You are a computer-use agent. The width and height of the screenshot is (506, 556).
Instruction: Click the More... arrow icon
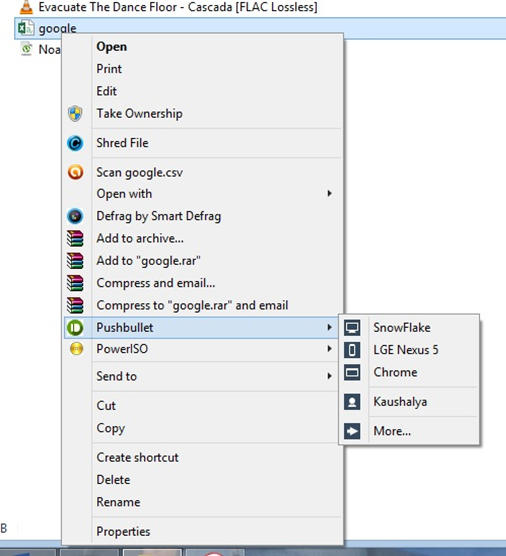click(x=352, y=431)
